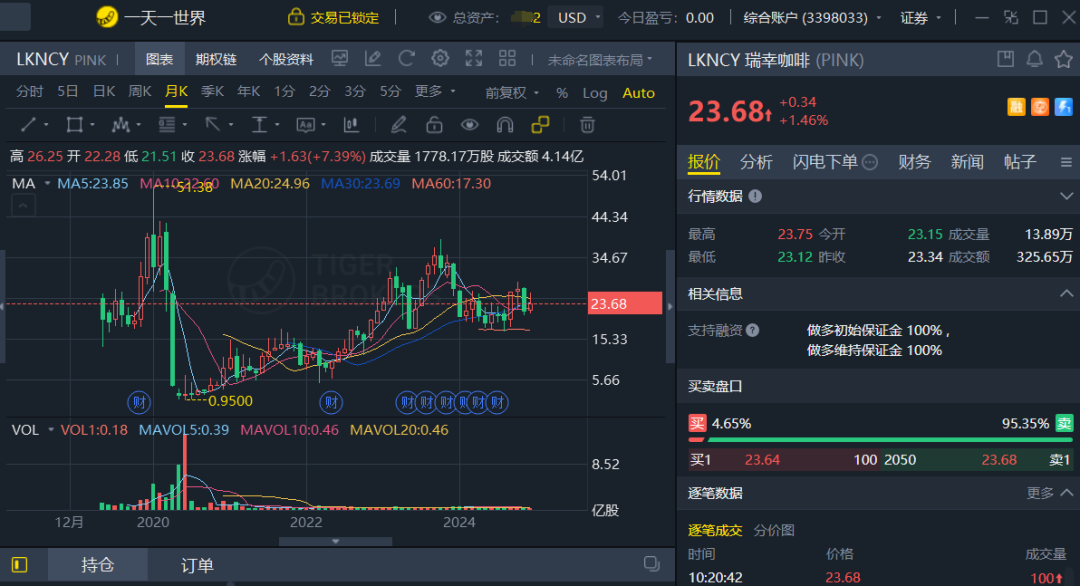Select the wave pattern drawing tool
The width and height of the screenshot is (1080, 586).
(x=121, y=125)
